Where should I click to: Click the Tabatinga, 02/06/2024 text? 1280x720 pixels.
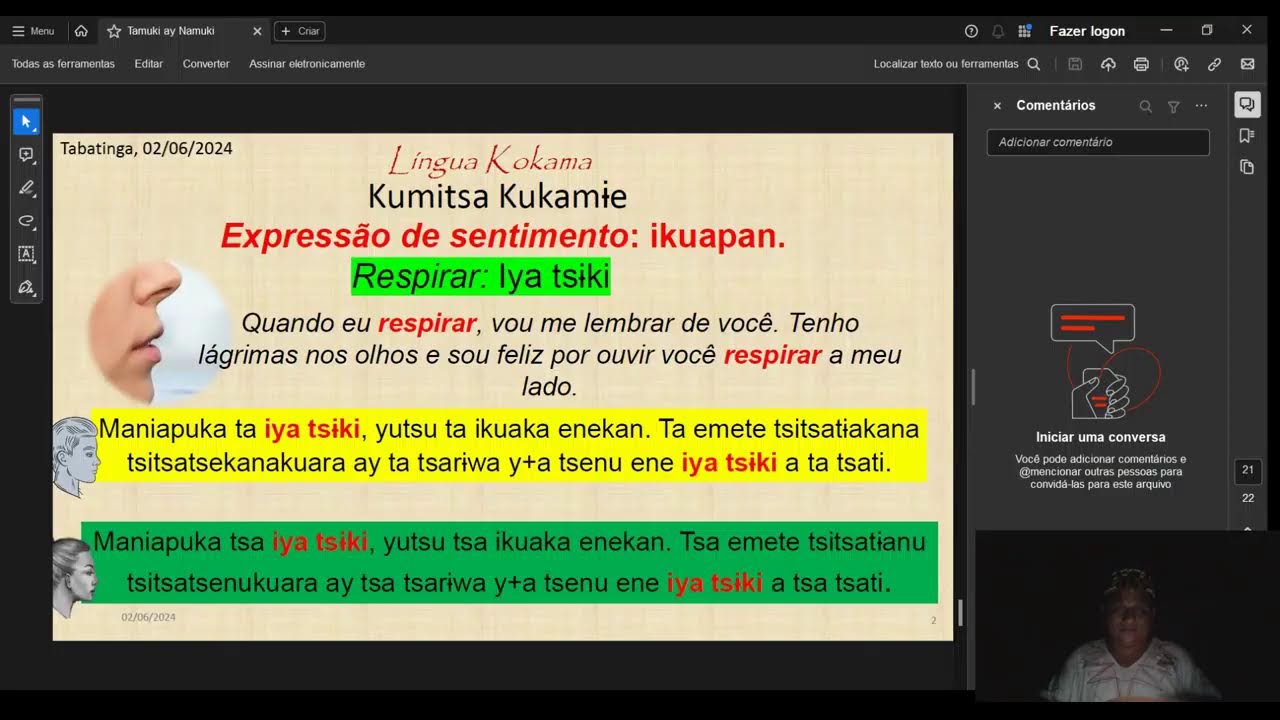tap(146, 148)
